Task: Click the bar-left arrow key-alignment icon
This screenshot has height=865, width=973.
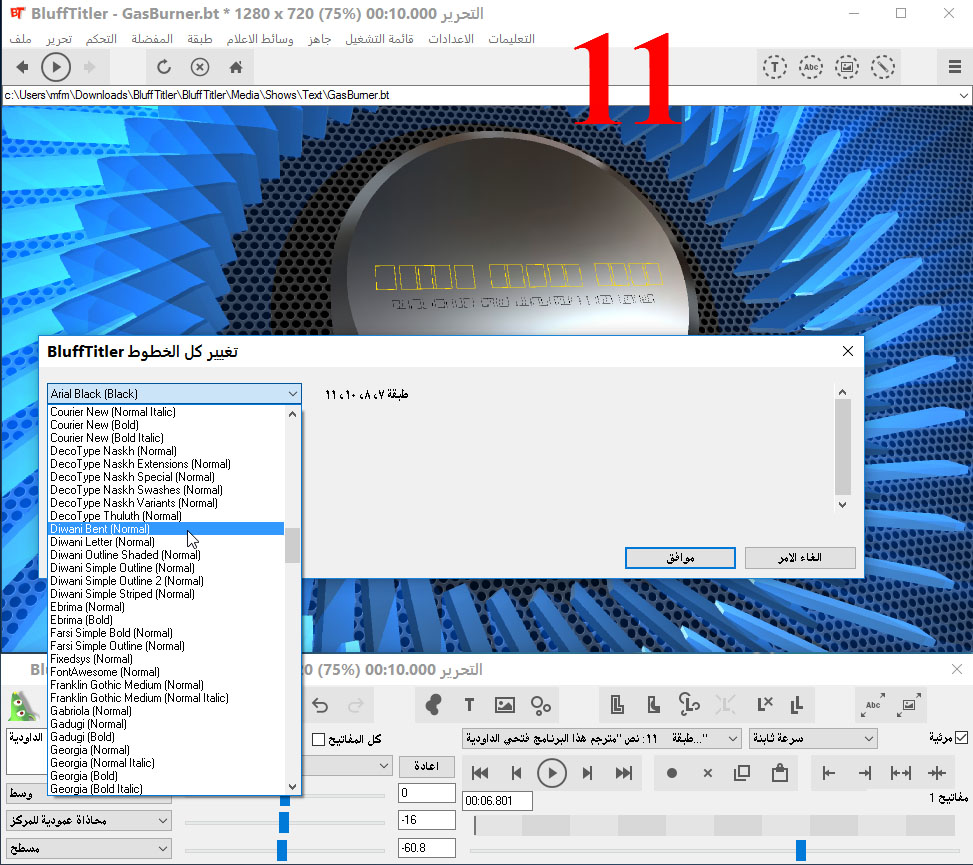Action: pyautogui.click(x=828, y=773)
